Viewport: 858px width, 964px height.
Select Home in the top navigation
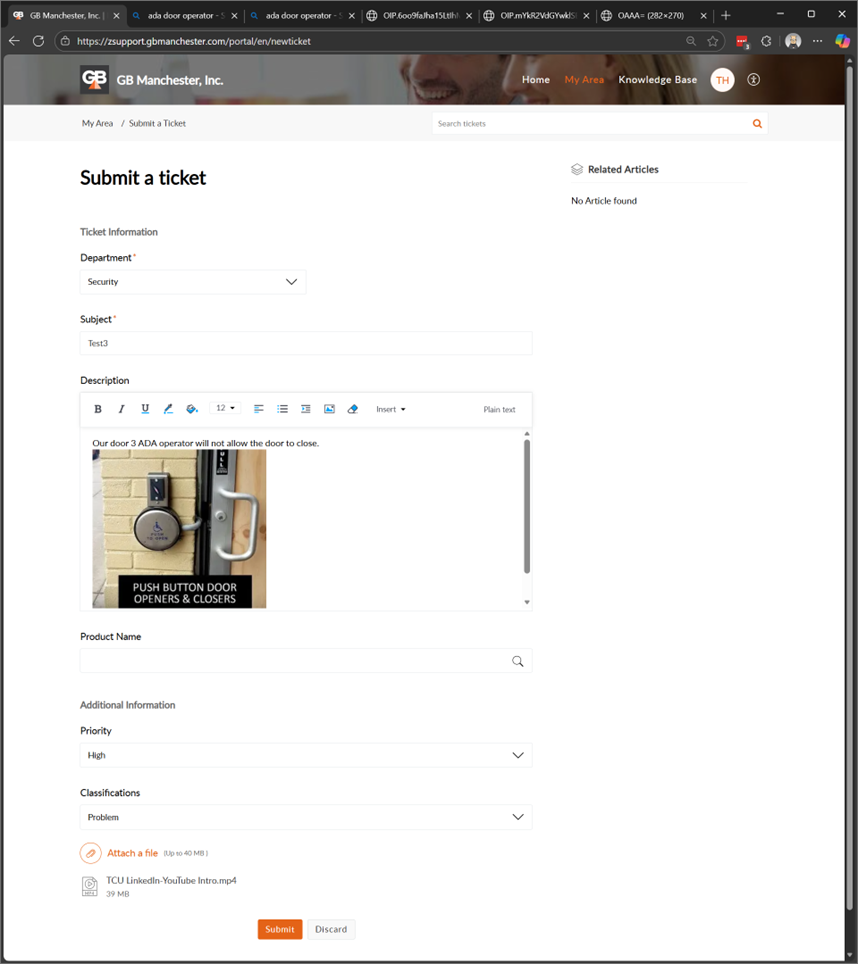coord(536,80)
